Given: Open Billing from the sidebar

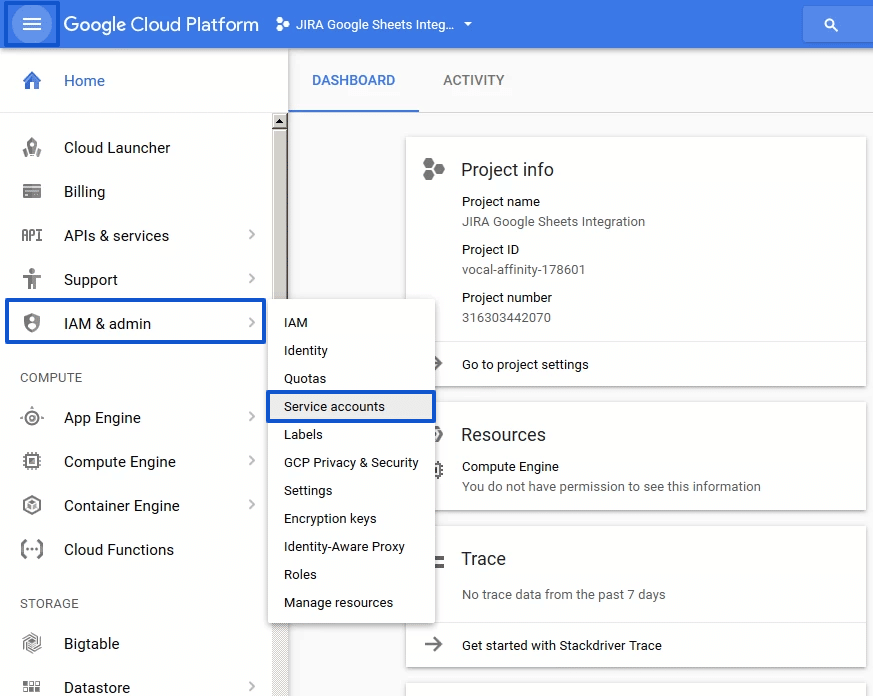Looking at the screenshot, I should (85, 192).
